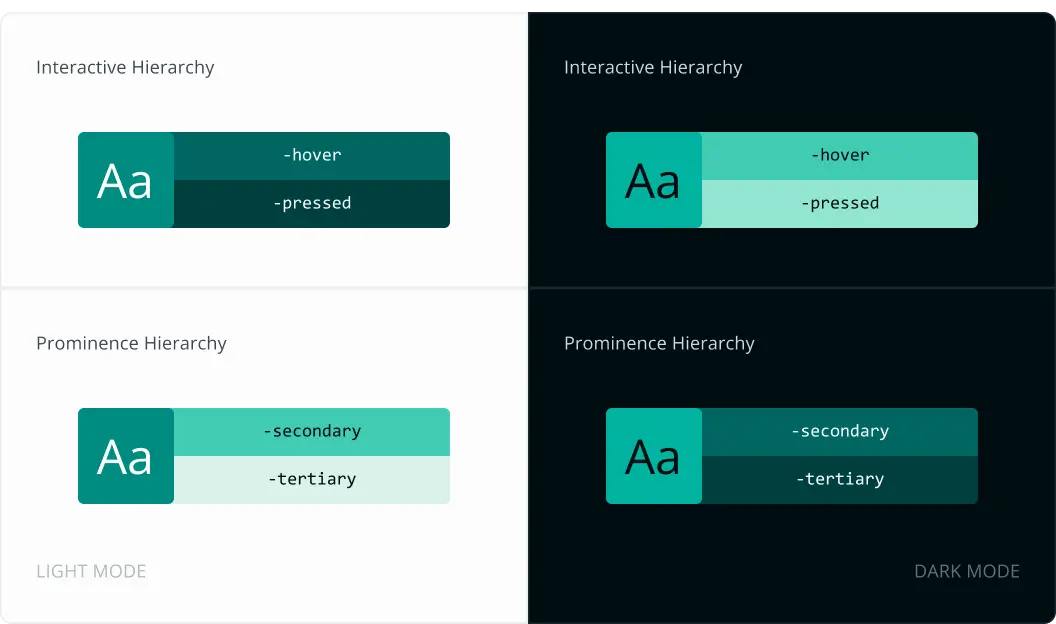Click the light mode -secondary color swatch
Screen dimensions: 1056x624
coord(311,432)
